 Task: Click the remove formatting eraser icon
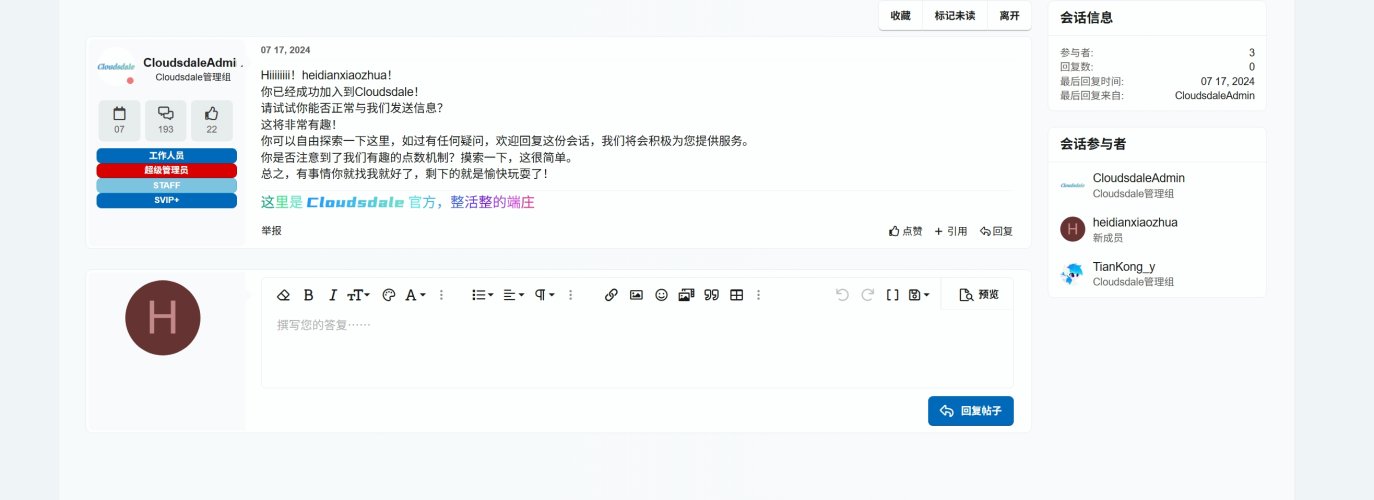pyautogui.click(x=283, y=295)
